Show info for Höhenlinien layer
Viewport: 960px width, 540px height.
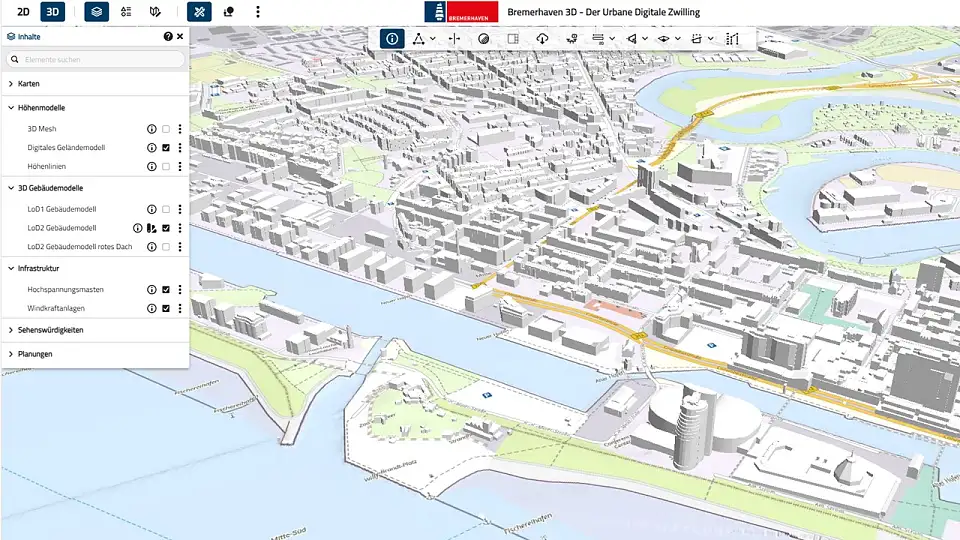click(151, 167)
